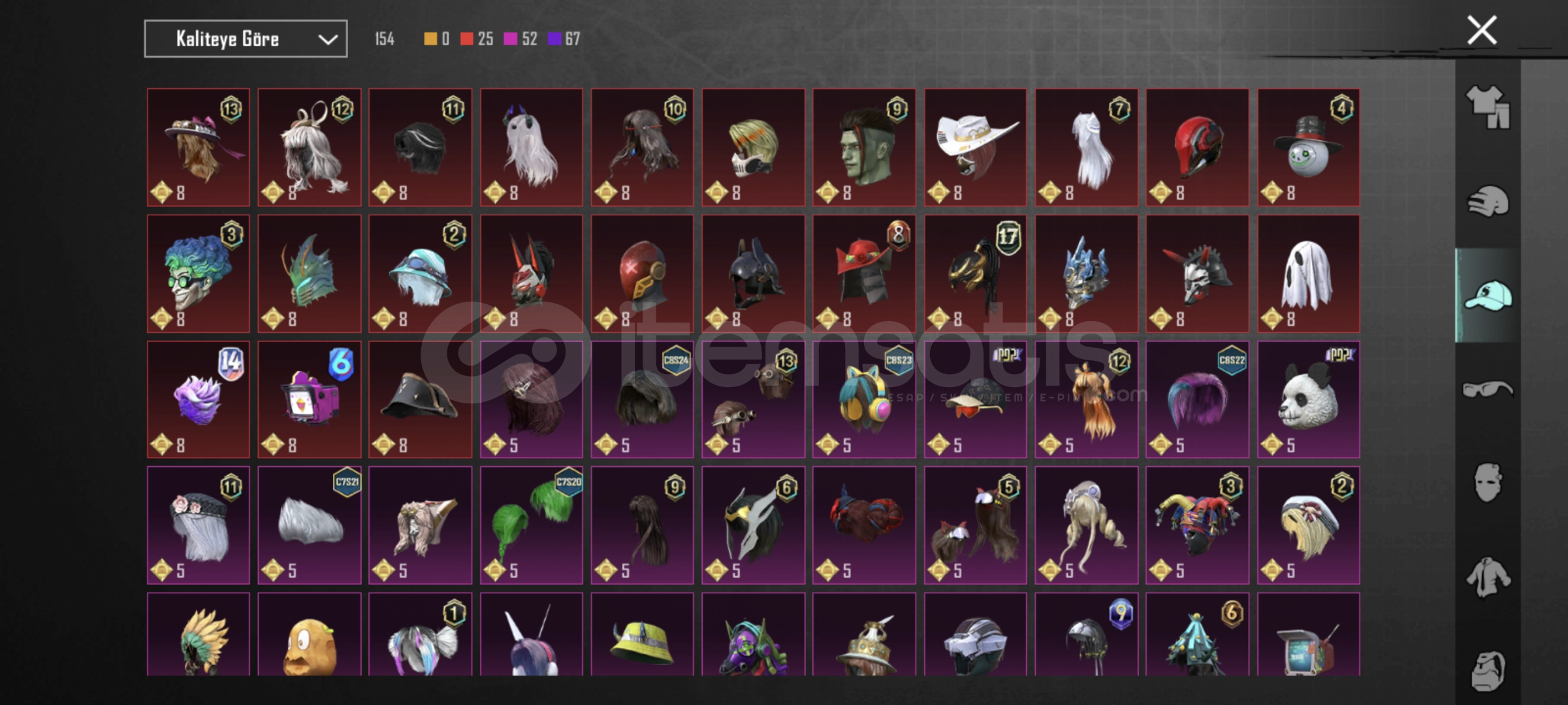Choose the white cowboy hat item

pyautogui.click(x=975, y=148)
